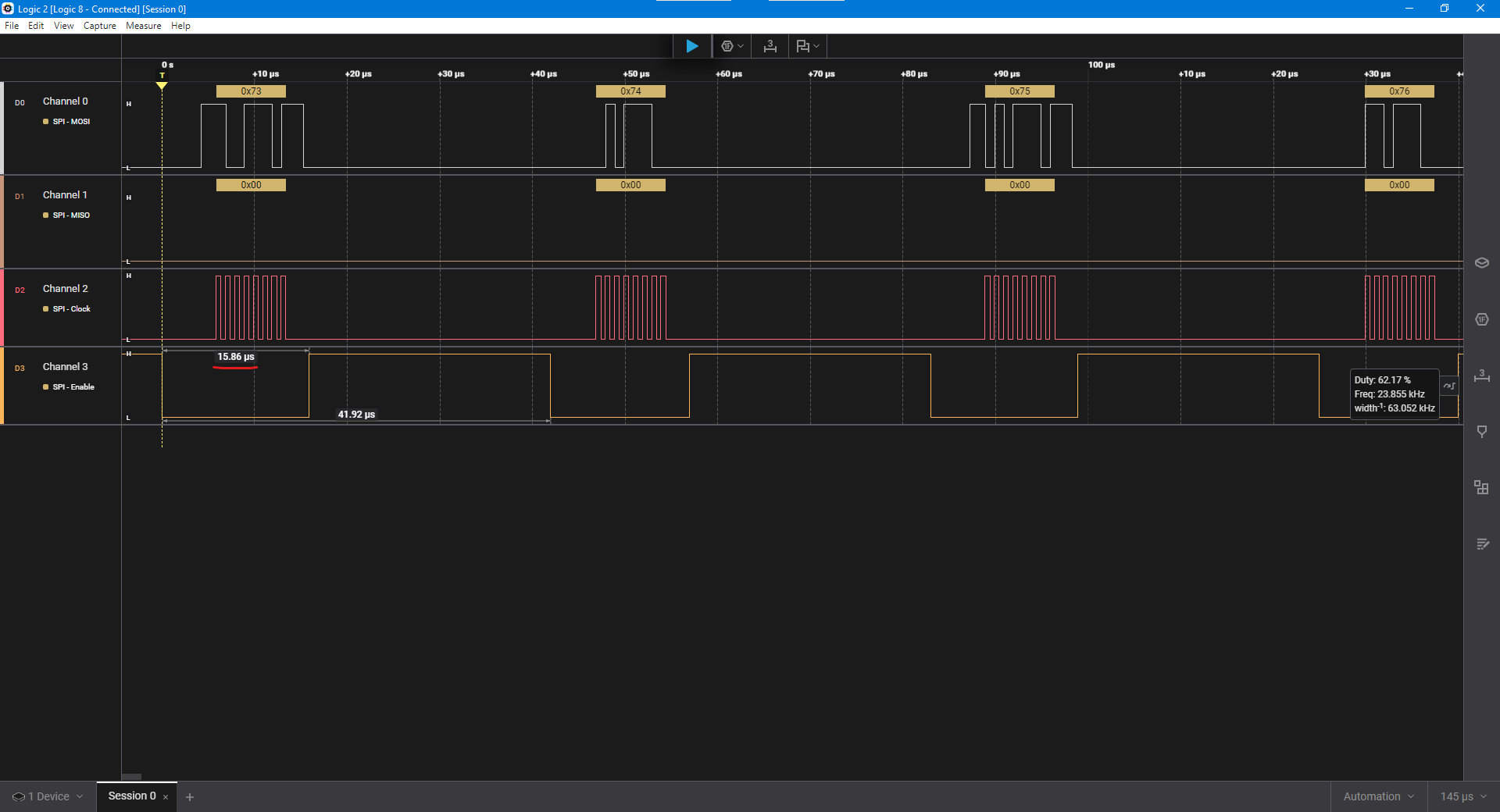Open the Measure menu

143,26
